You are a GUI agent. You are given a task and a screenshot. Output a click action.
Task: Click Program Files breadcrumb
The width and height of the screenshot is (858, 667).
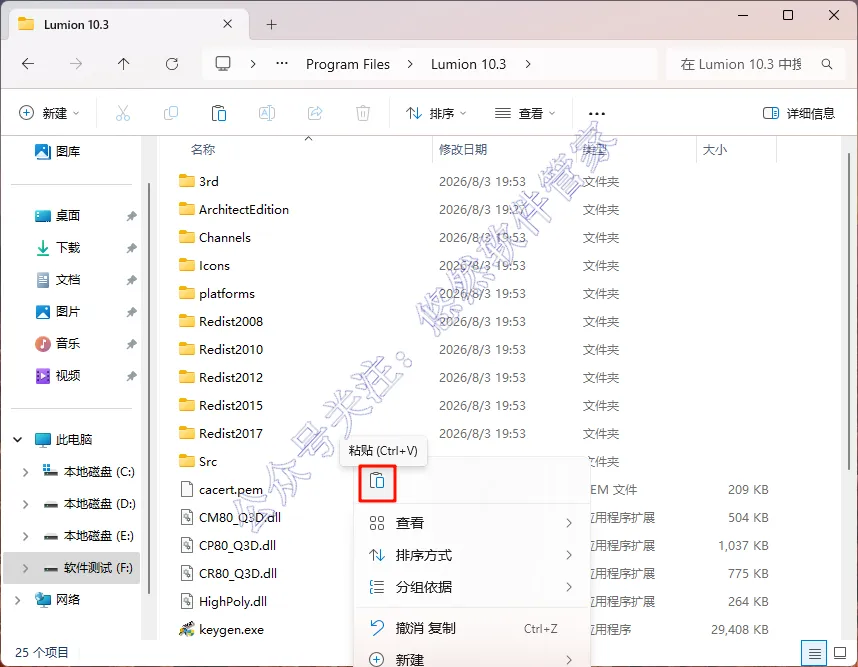point(347,64)
